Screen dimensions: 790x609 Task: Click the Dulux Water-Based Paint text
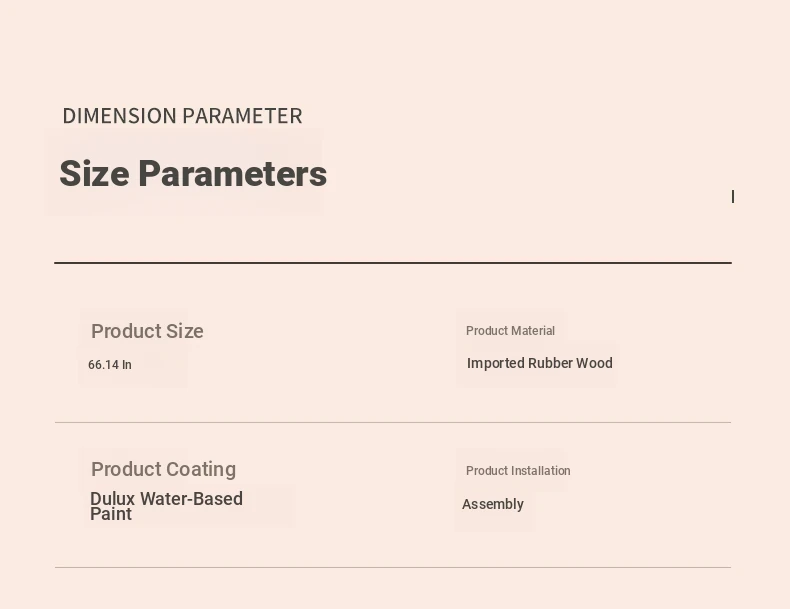(166, 506)
